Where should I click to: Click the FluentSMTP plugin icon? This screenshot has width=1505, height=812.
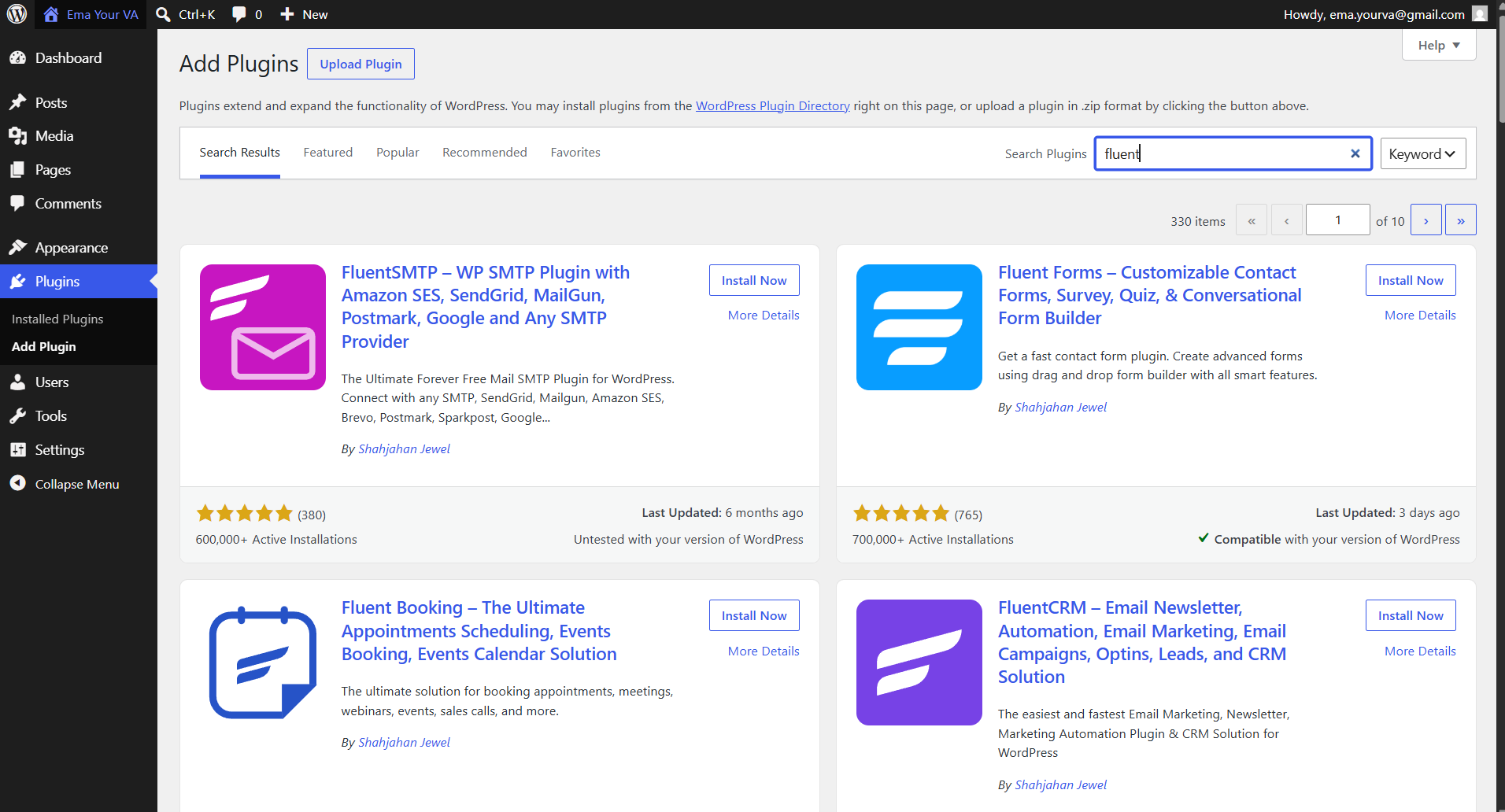coord(262,327)
